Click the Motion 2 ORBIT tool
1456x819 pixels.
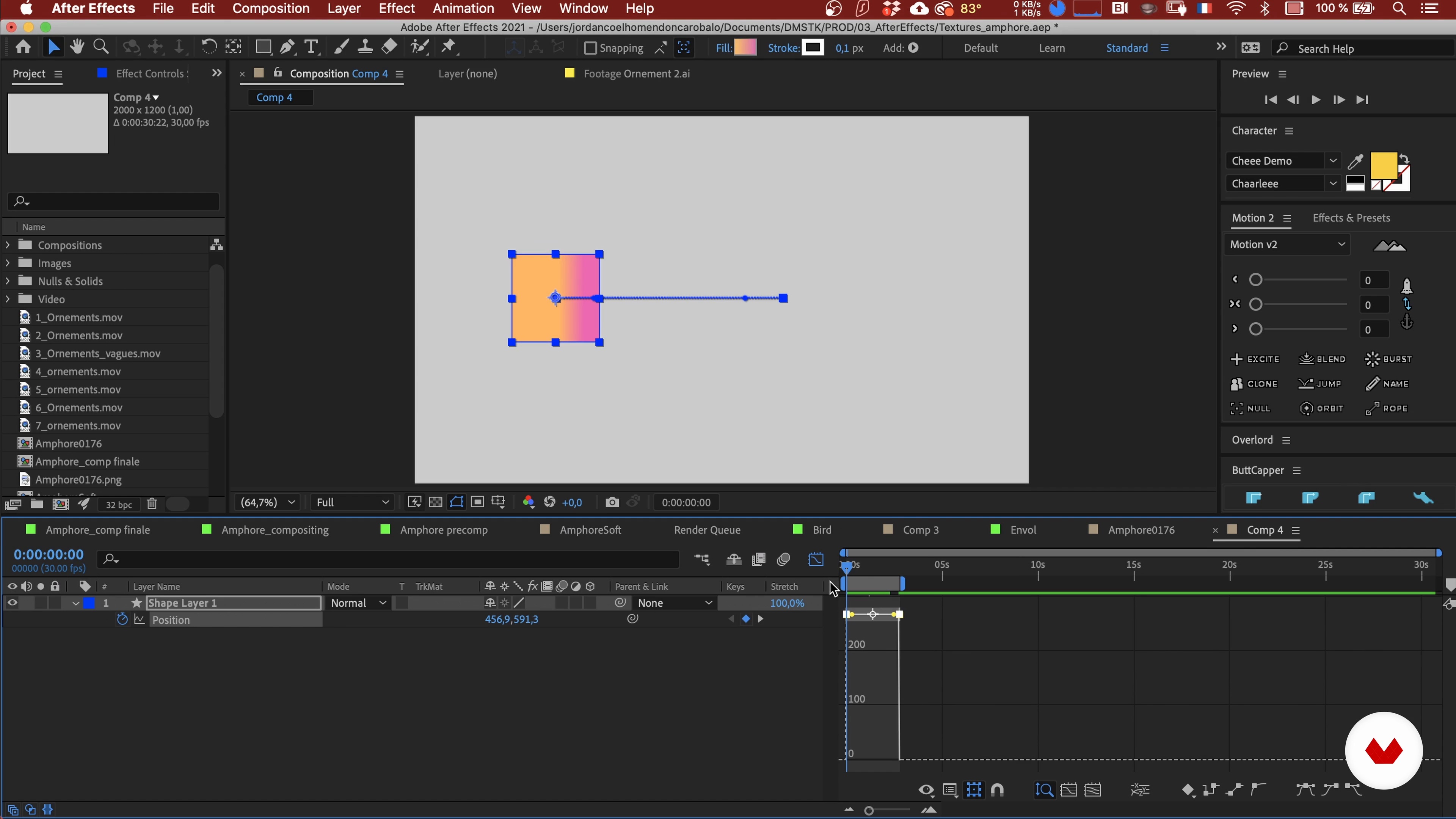tap(1322, 409)
